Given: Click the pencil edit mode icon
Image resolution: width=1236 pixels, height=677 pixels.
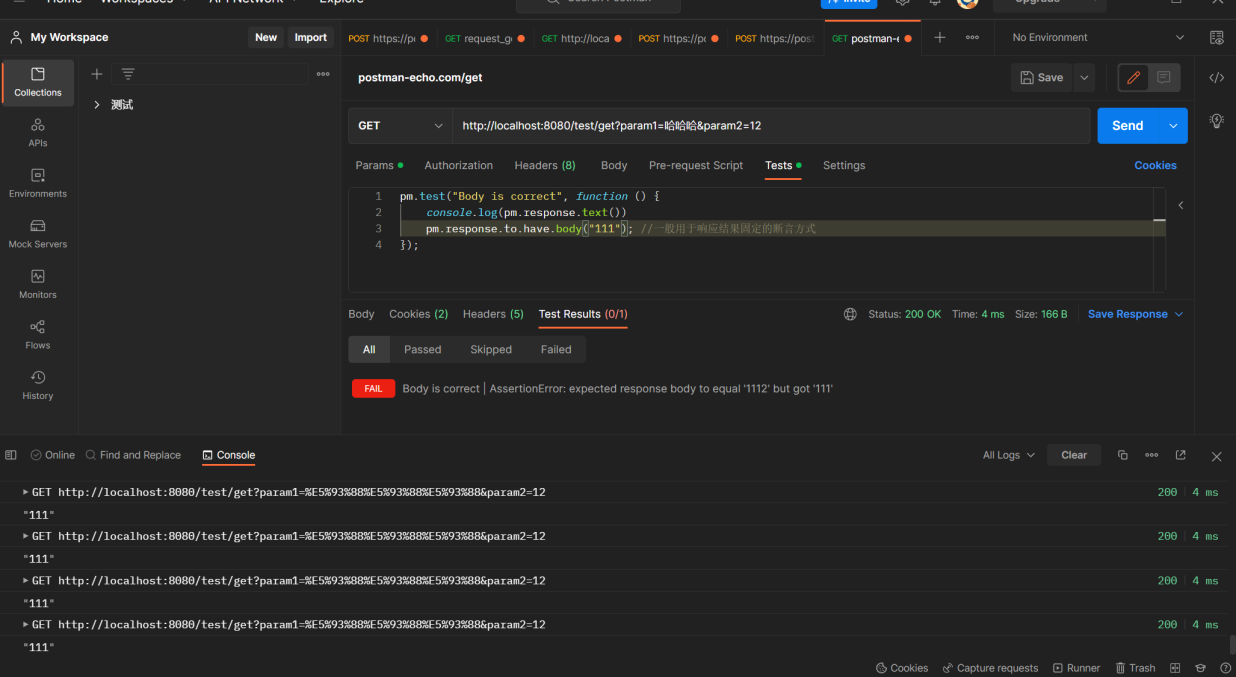Looking at the screenshot, I should tap(1133, 77).
